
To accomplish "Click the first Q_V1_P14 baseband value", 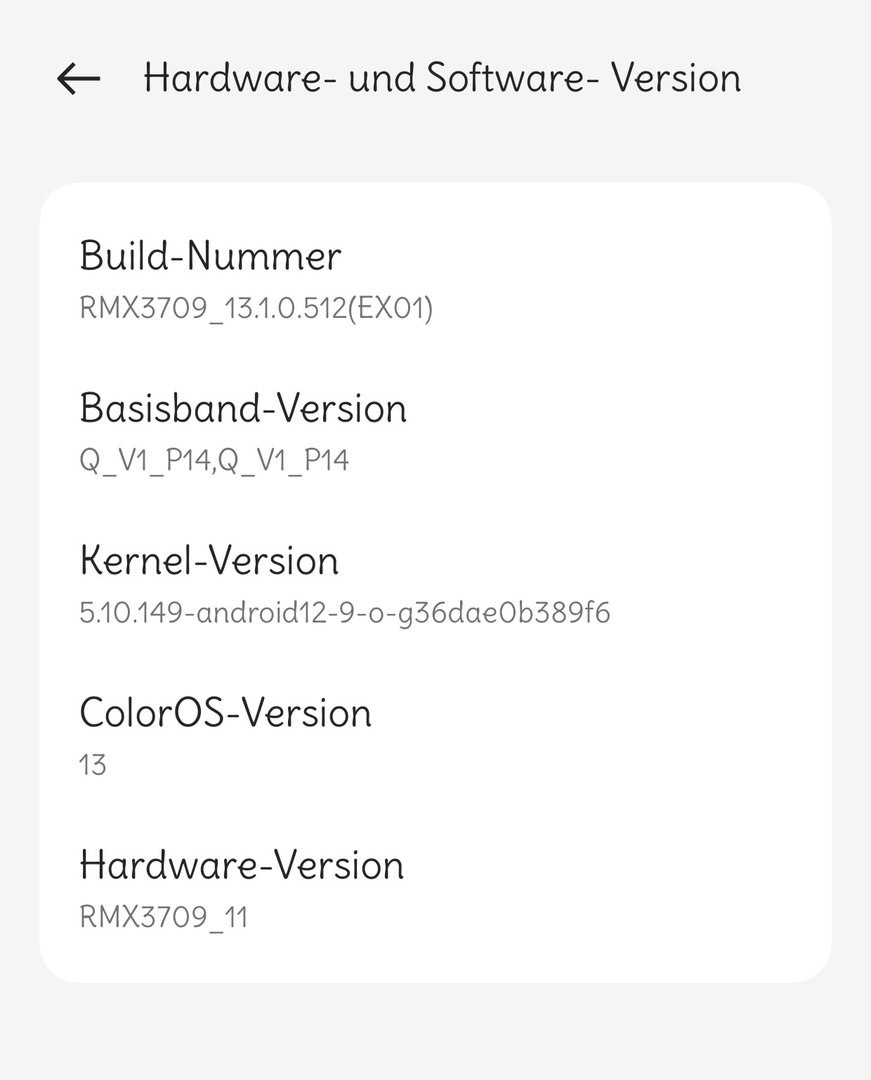I will point(143,461).
